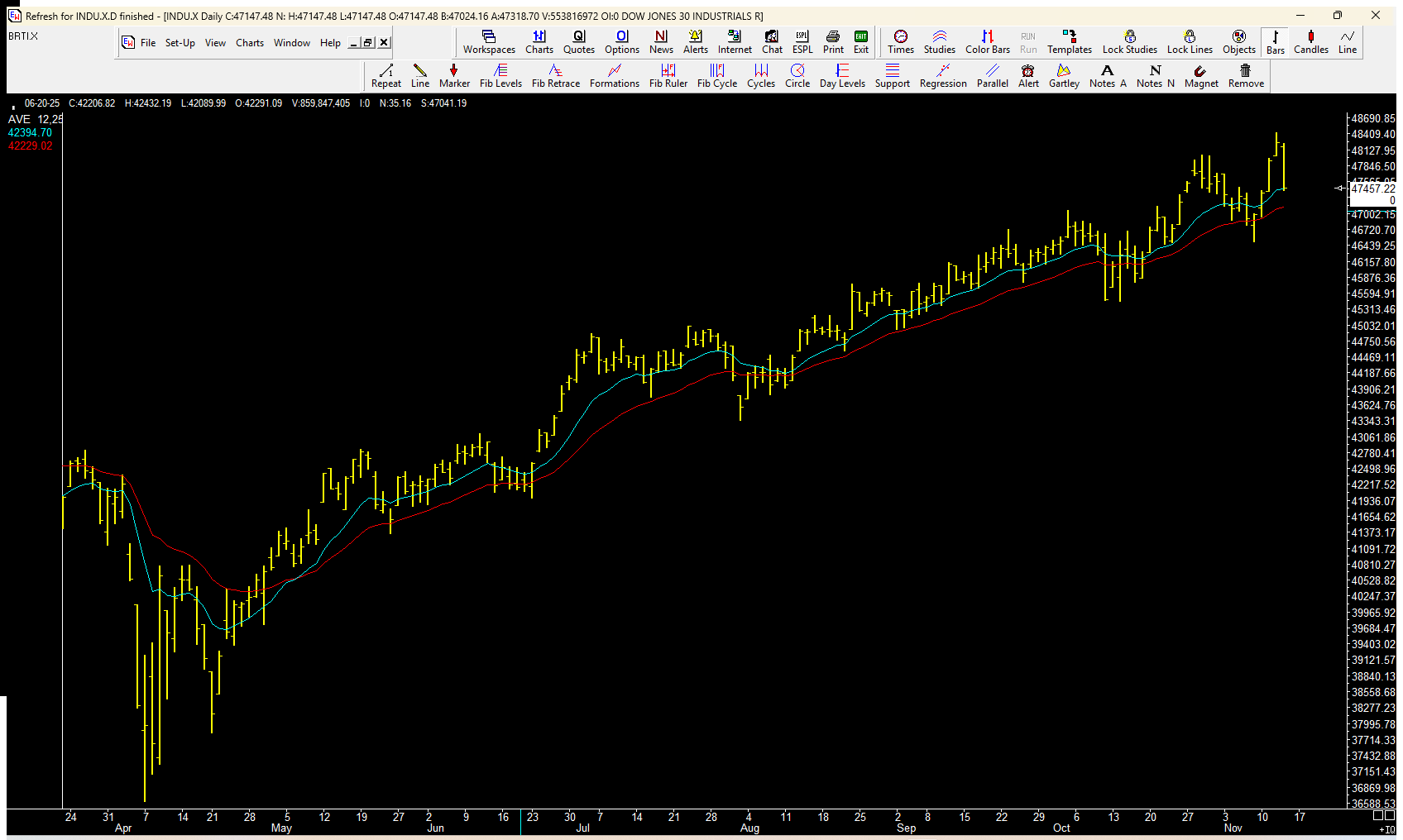Open the Workspaces toolbar icon
The height and width of the screenshot is (840, 1403).
[489, 41]
